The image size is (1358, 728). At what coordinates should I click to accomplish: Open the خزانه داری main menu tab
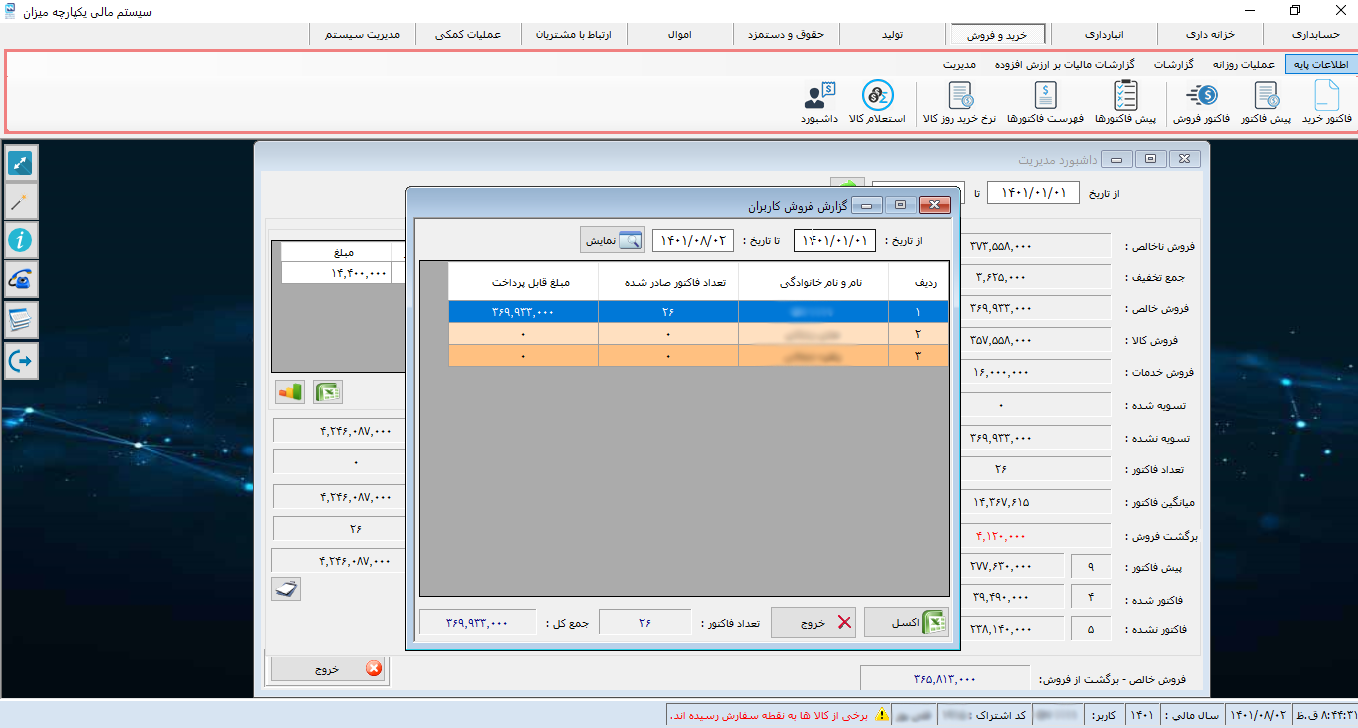[1209, 34]
